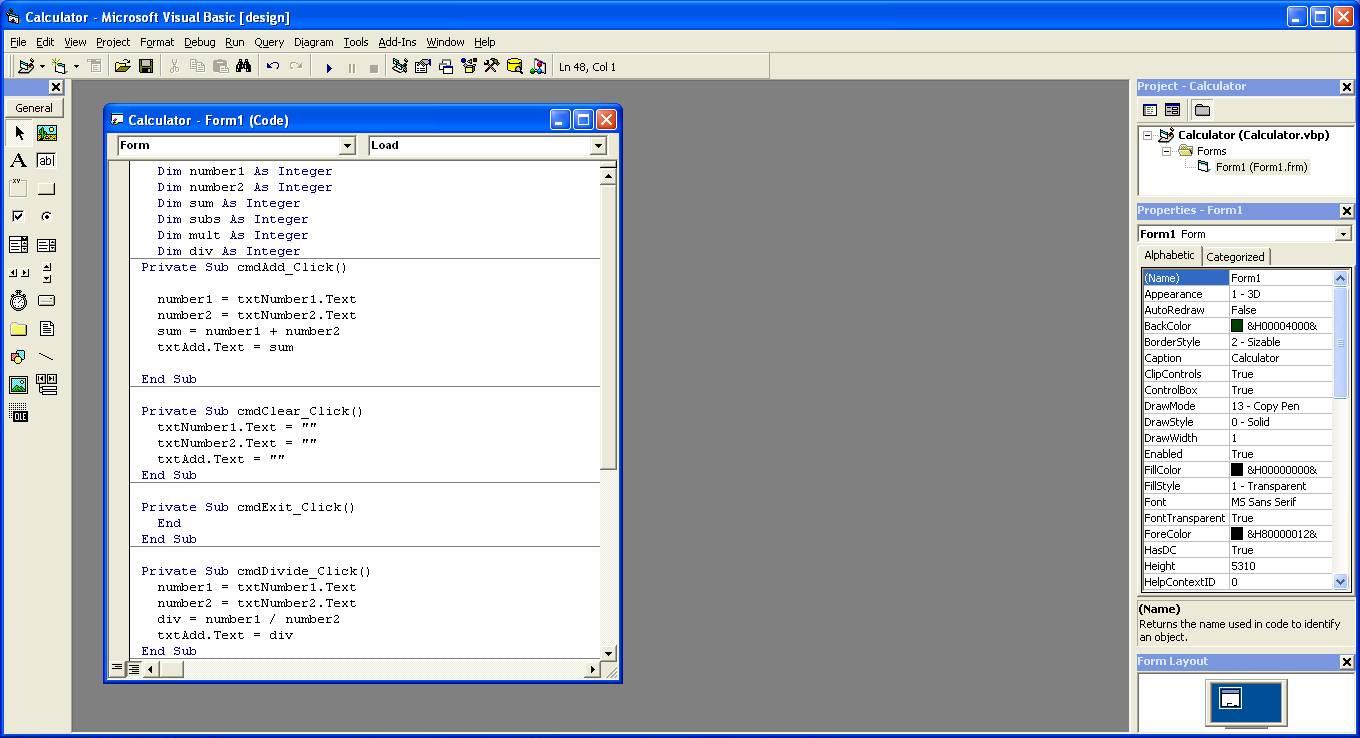Select the CheckBox control tool

click(x=18, y=215)
